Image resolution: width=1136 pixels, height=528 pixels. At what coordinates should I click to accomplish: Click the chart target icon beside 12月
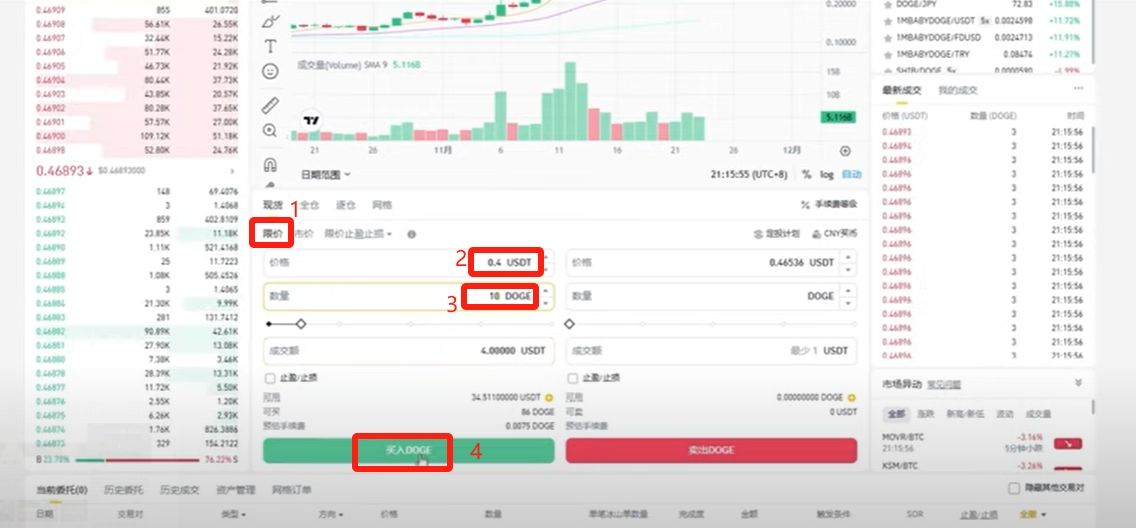click(x=845, y=151)
